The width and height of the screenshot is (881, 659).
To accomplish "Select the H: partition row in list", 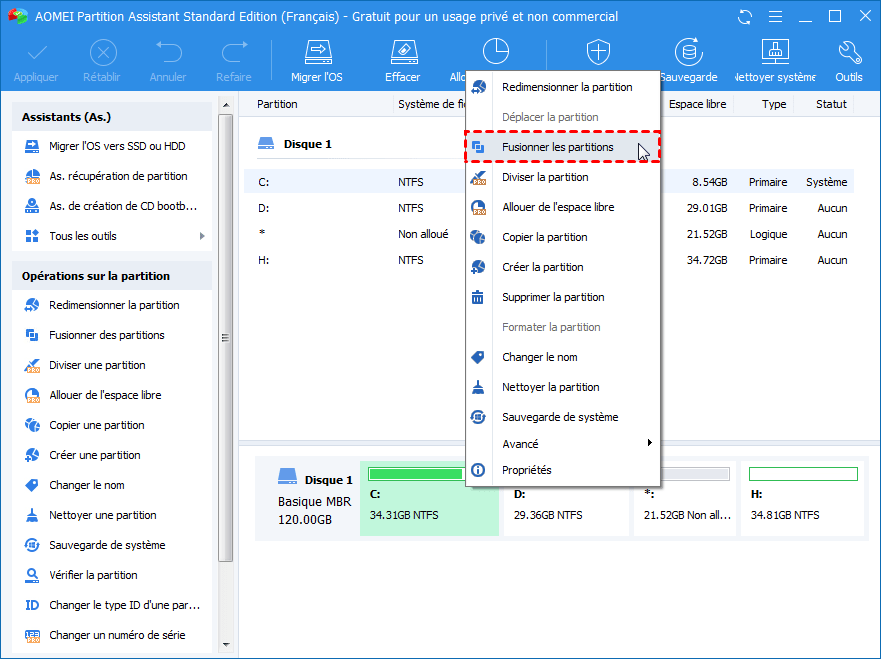I will coord(549,260).
